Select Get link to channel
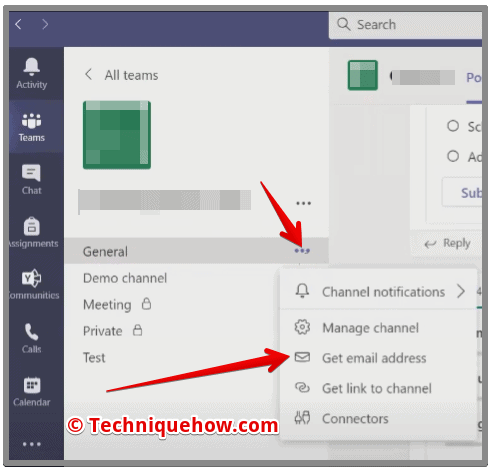 pyautogui.click(x=378, y=388)
